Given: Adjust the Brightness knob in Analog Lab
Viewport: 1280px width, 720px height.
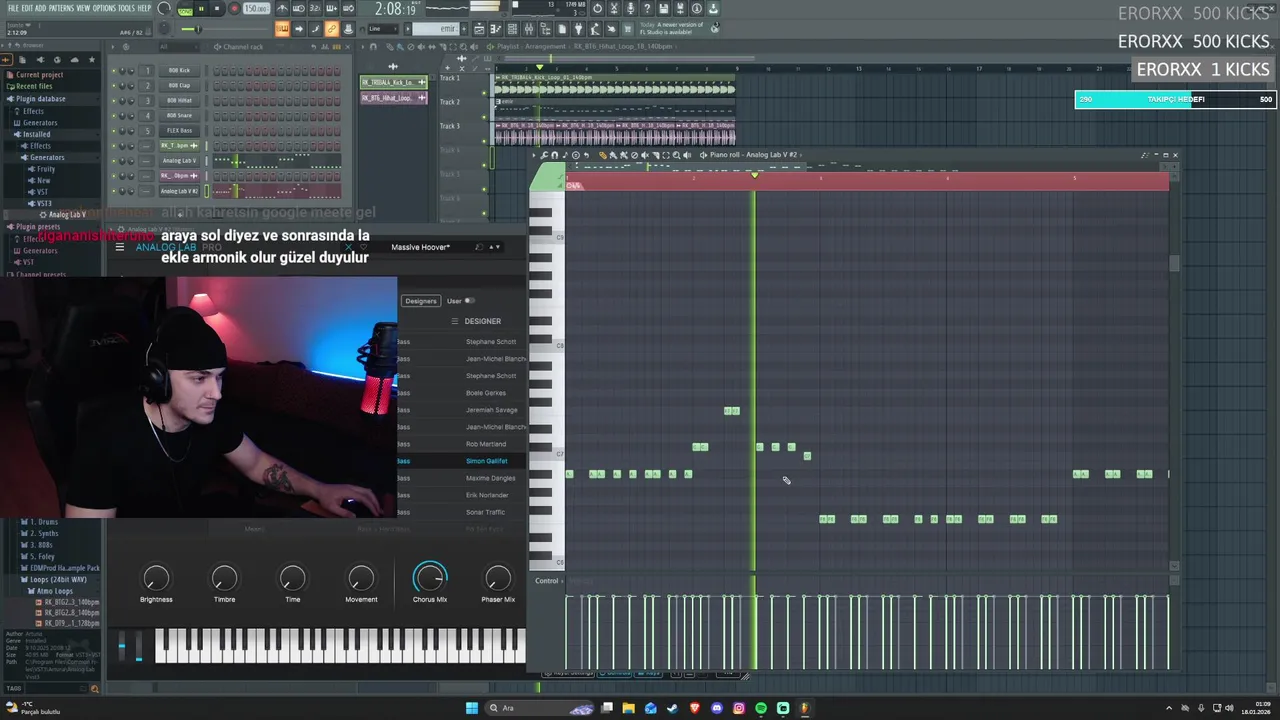Looking at the screenshot, I should tap(156, 578).
